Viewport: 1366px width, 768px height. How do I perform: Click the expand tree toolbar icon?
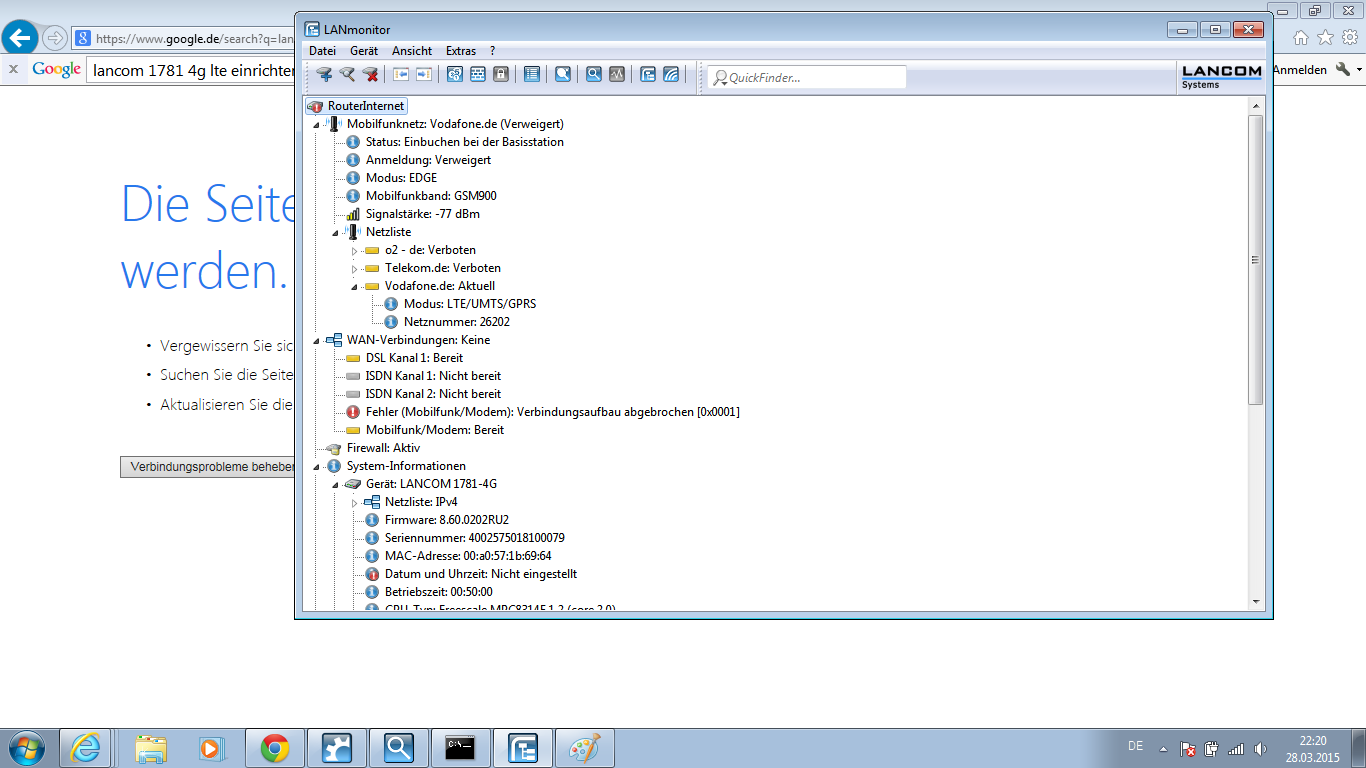tap(424, 74)
